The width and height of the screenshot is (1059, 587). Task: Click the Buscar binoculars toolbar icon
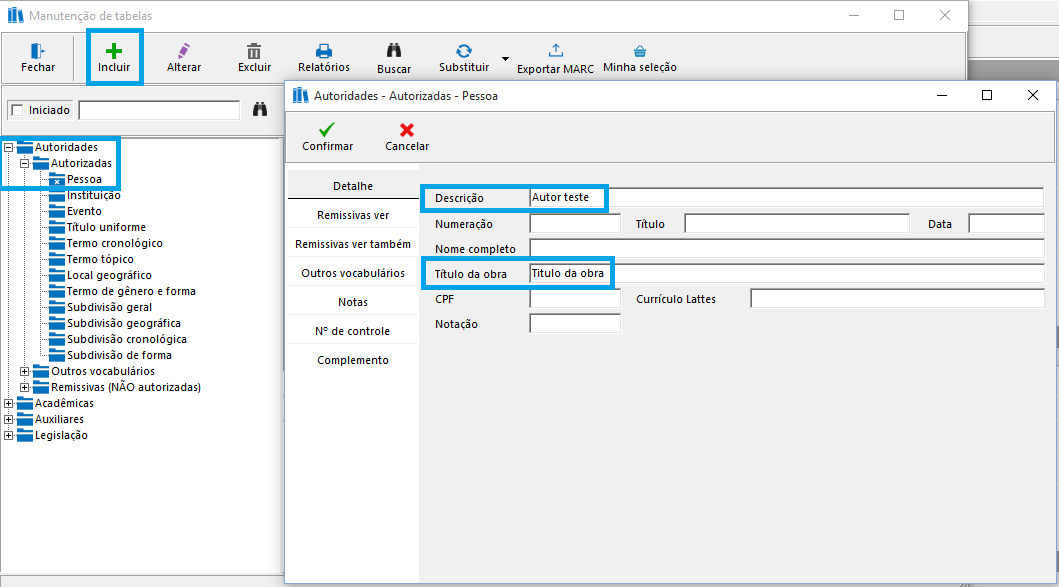[x=394, y=51]
